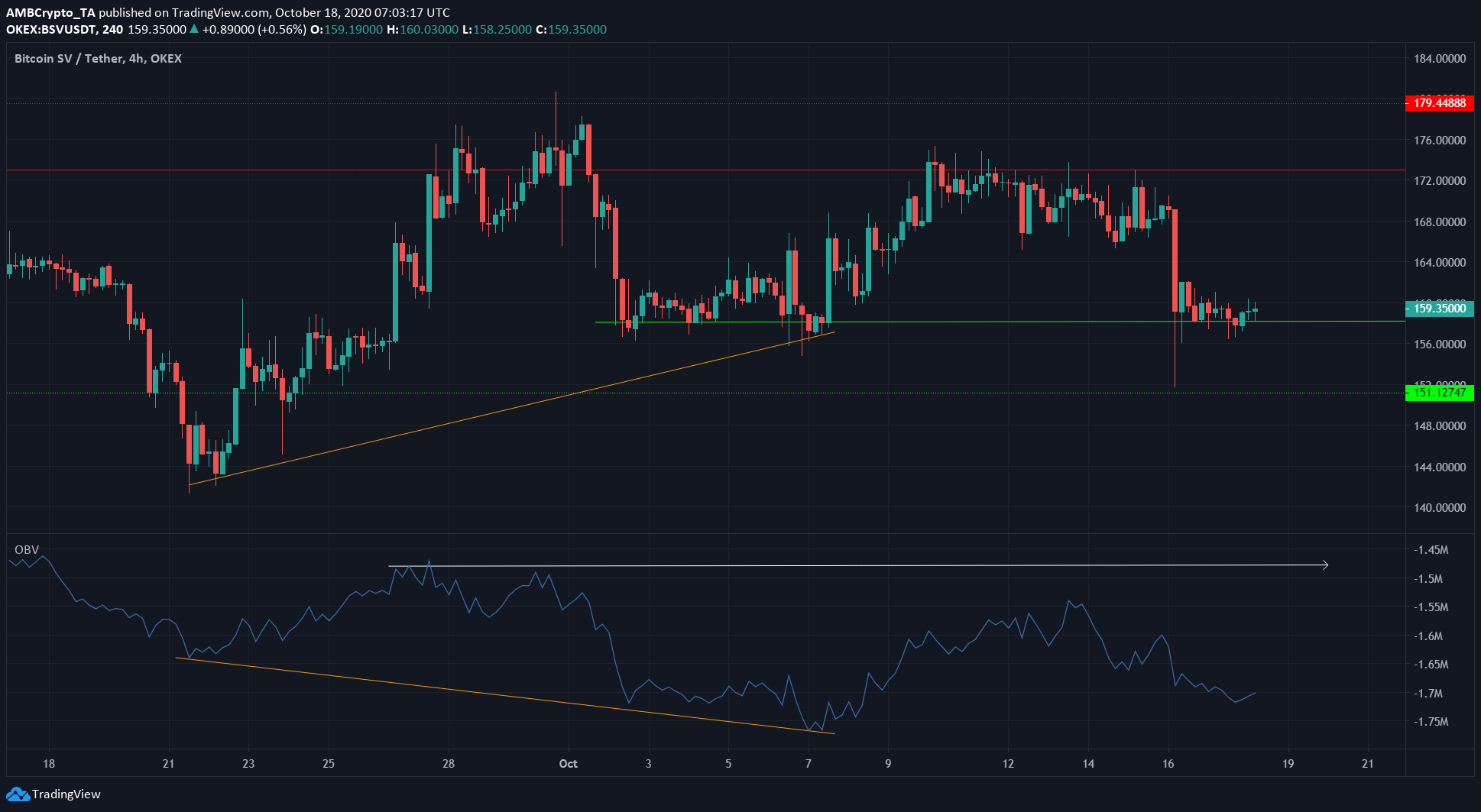
Task: Click the 3 date label on time axis
Action: (x=649, y=764)
